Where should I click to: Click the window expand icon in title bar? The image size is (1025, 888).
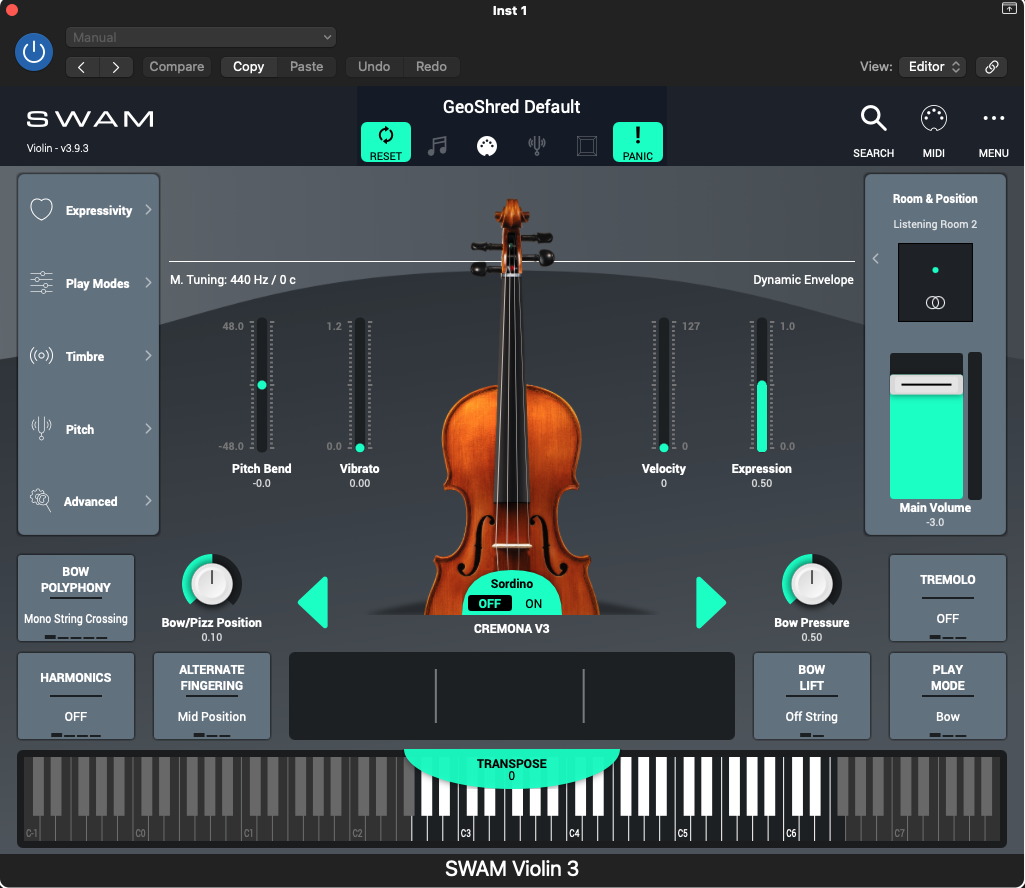point(1009,9)
